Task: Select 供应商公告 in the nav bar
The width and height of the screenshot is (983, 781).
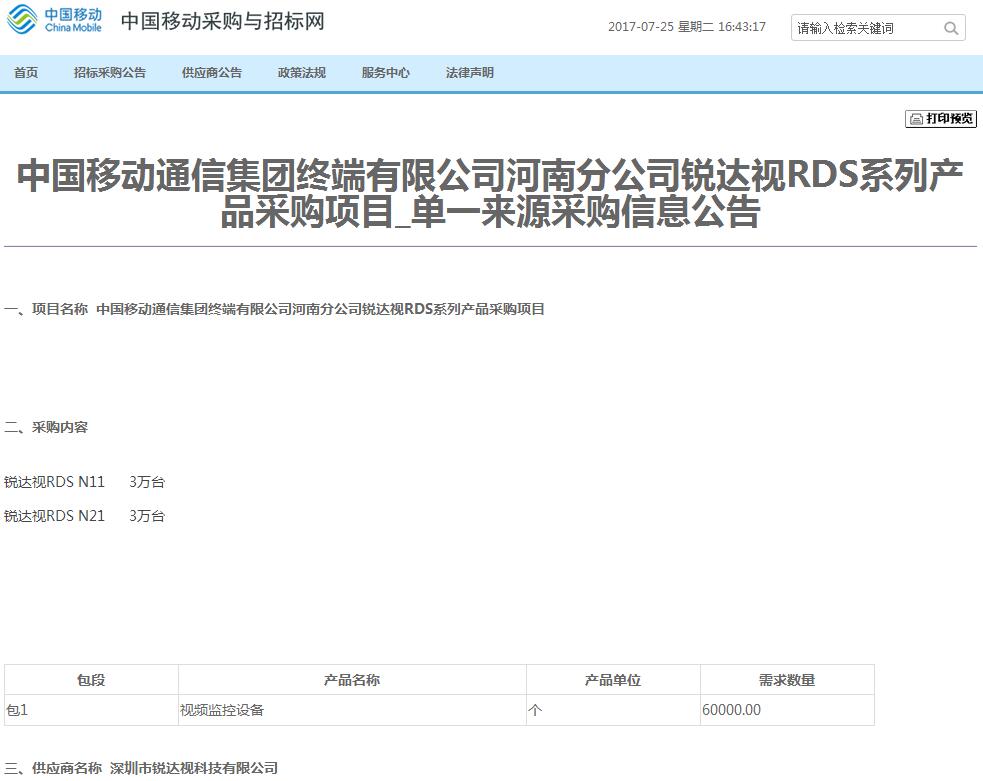Action: point(212,73)
